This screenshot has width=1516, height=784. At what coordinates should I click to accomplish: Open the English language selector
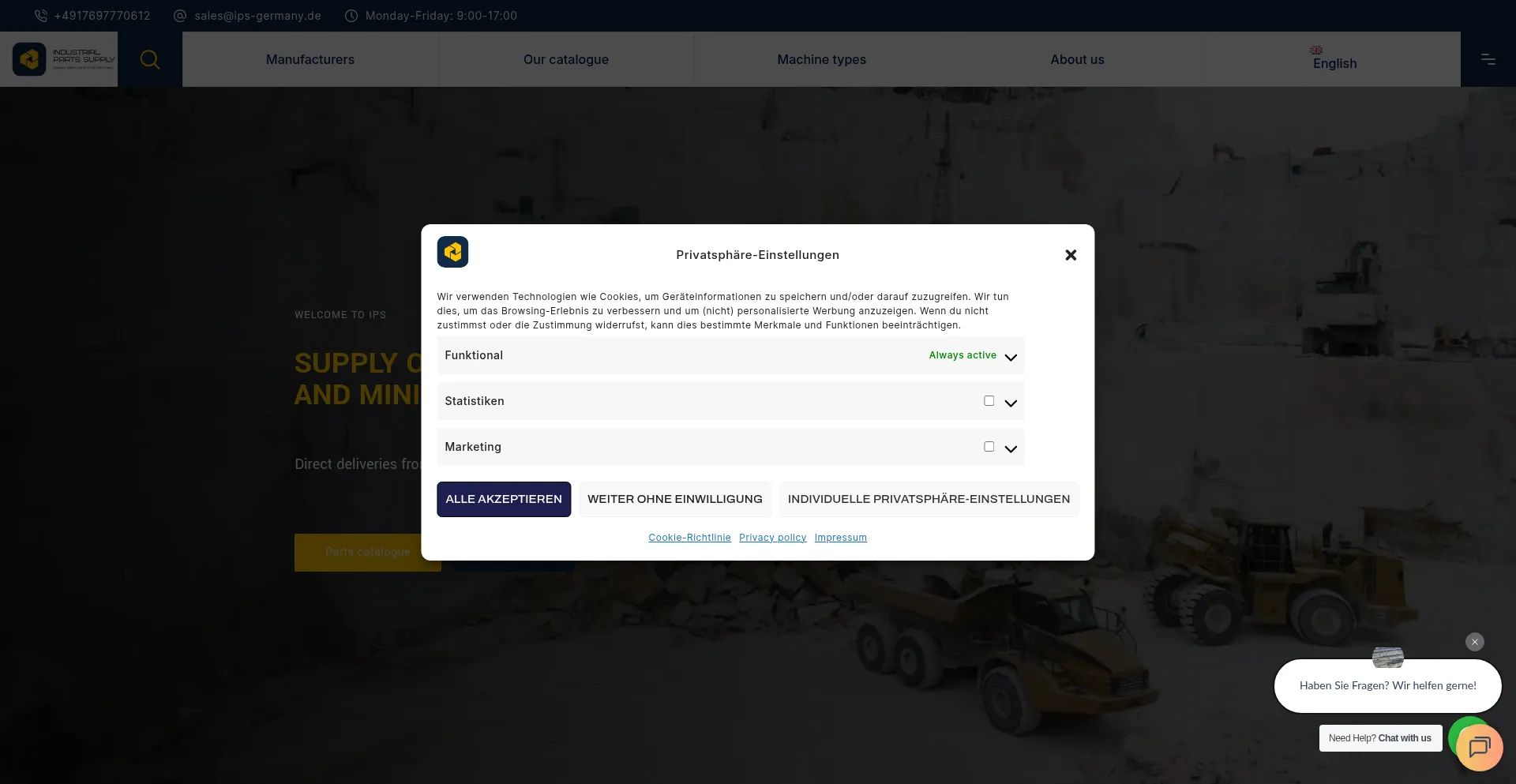click(1334, 60)
